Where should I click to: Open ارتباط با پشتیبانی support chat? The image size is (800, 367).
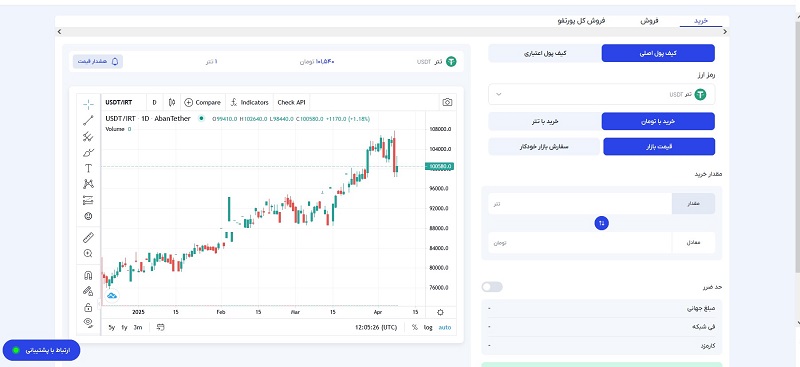point(41,350)
